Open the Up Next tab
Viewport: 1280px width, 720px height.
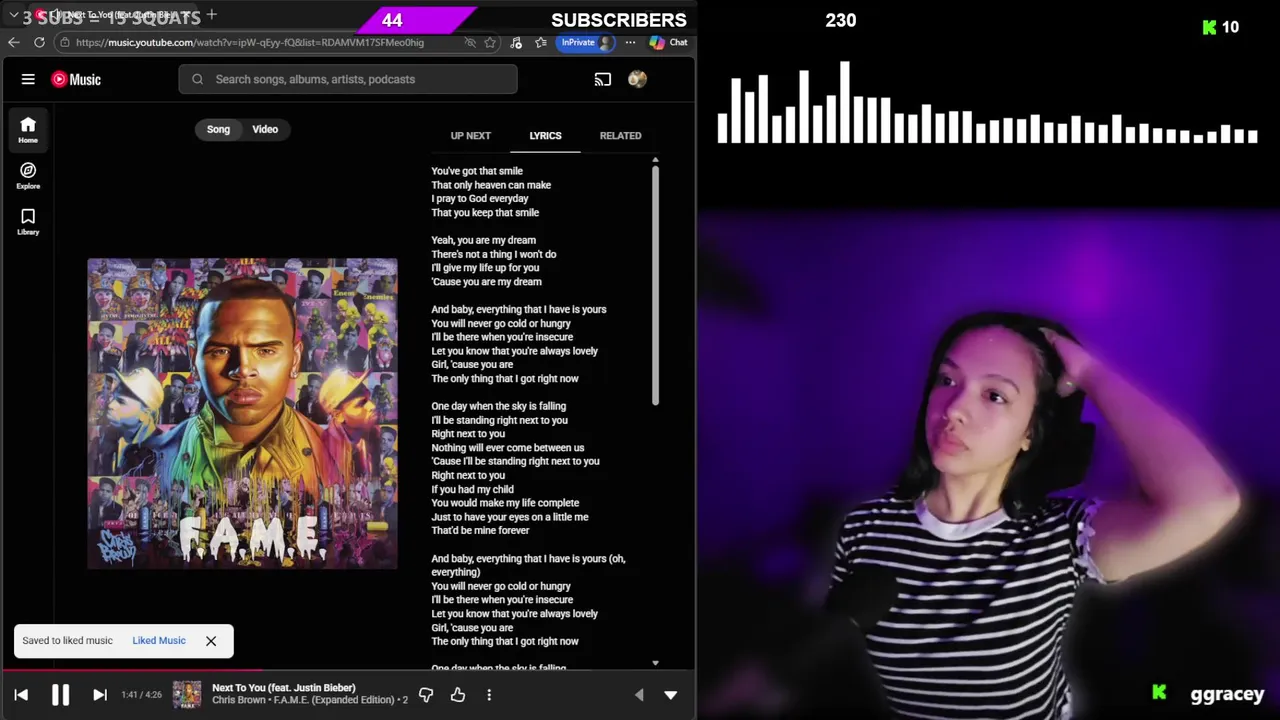[470, 136]
